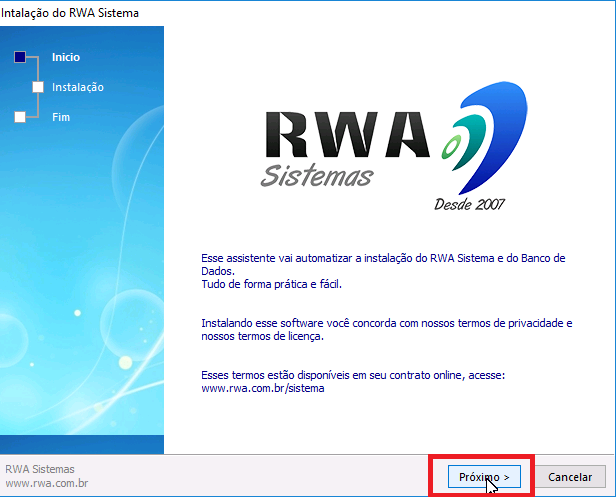Open the www.rwa.com.br/sistema link text
The width and height of the screenshot is (616, 497).
click(263, 388)
